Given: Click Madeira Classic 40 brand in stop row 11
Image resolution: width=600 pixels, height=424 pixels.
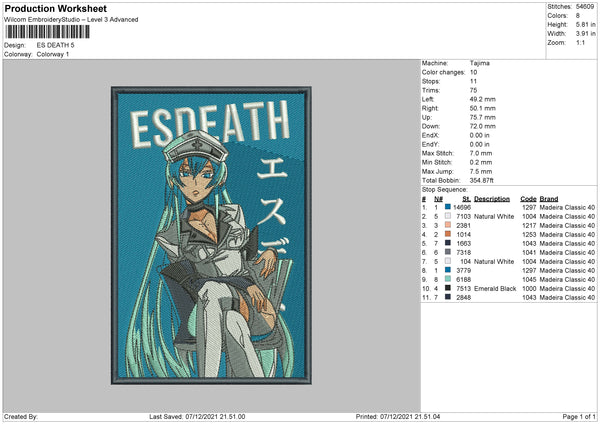Looking at the screenshot, I should point(567,298).
